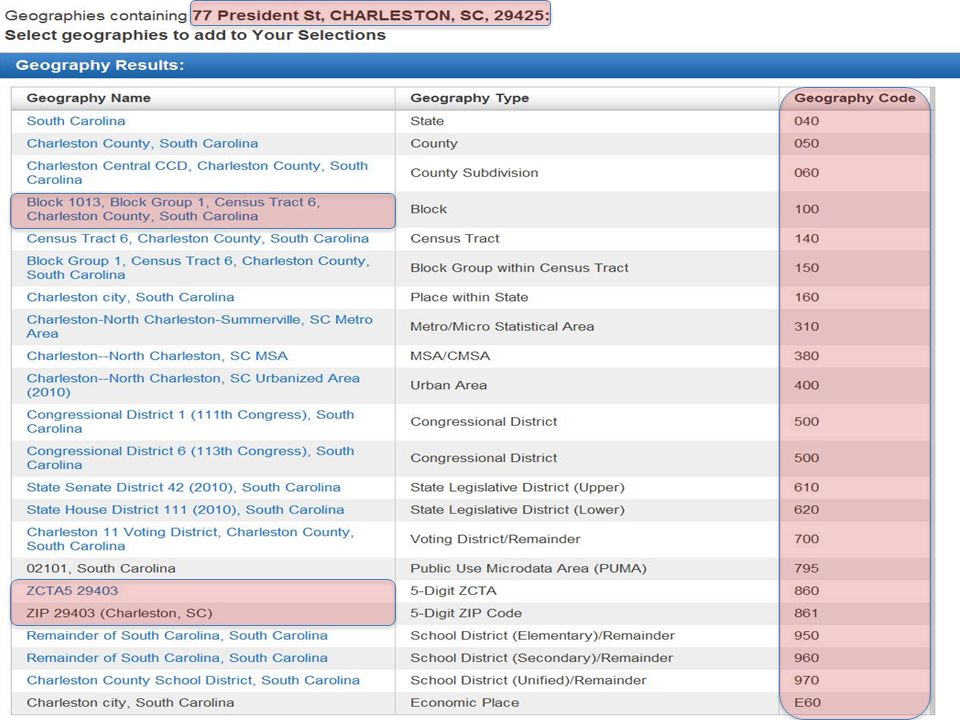This screenshot has width=960, height=720.
Task: Select Charleston 11 Voting District link
Action: tap(190, 539)
